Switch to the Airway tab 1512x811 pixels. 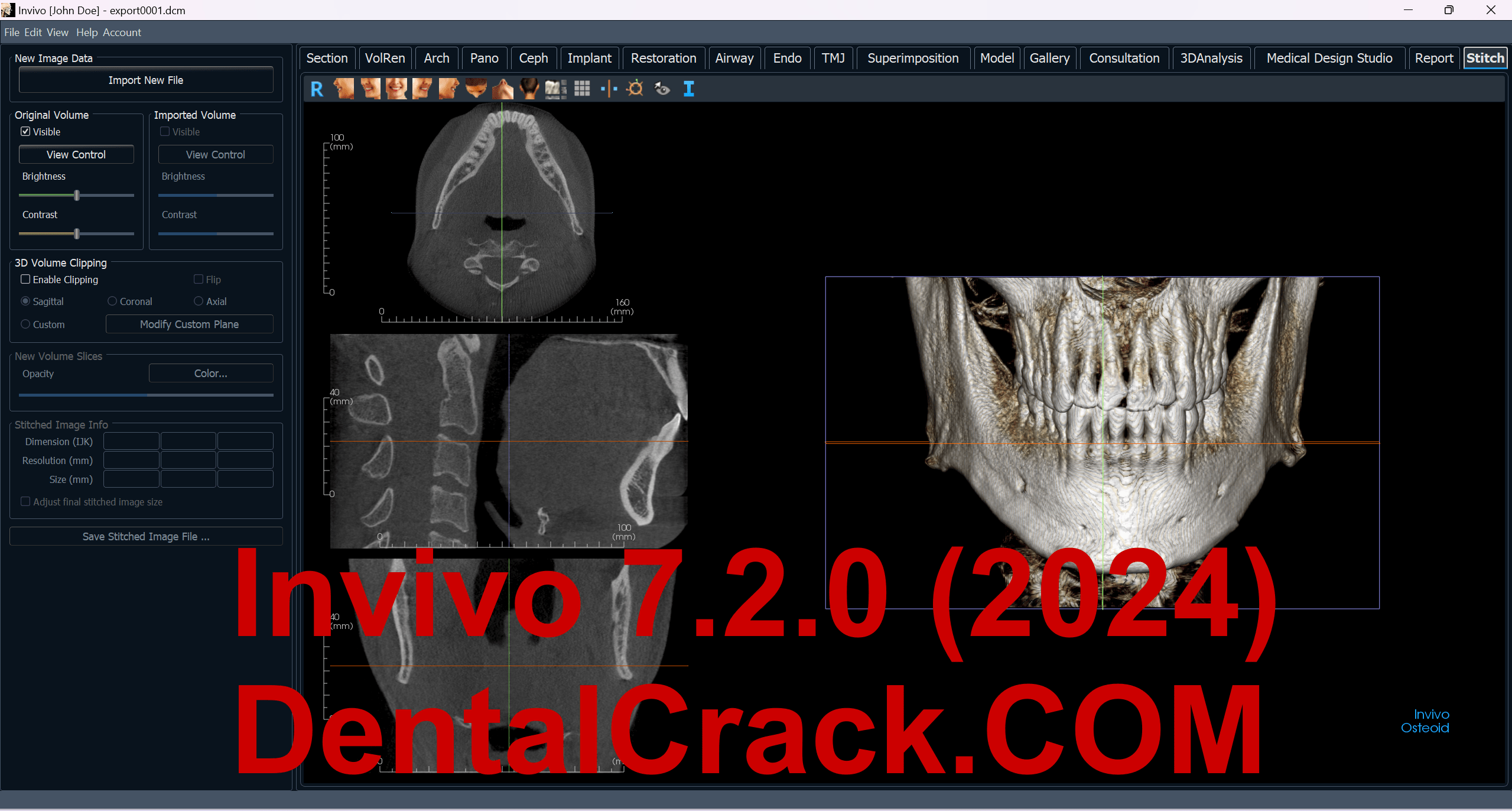[734, 58]
